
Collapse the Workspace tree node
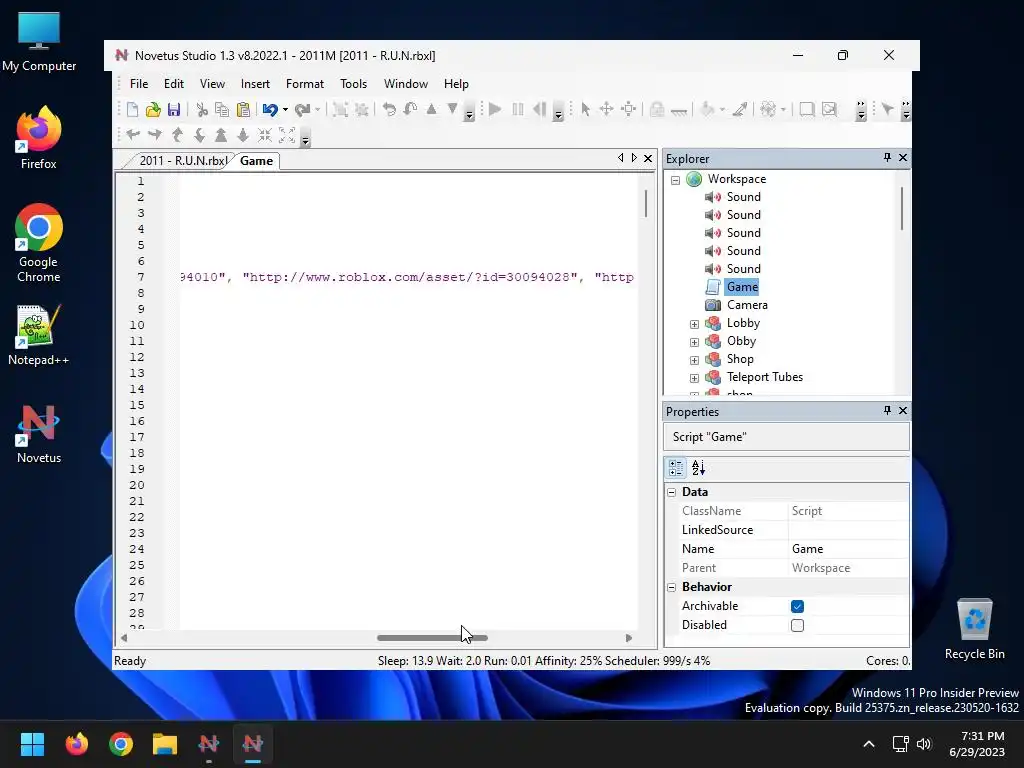[x=675, y=180]
